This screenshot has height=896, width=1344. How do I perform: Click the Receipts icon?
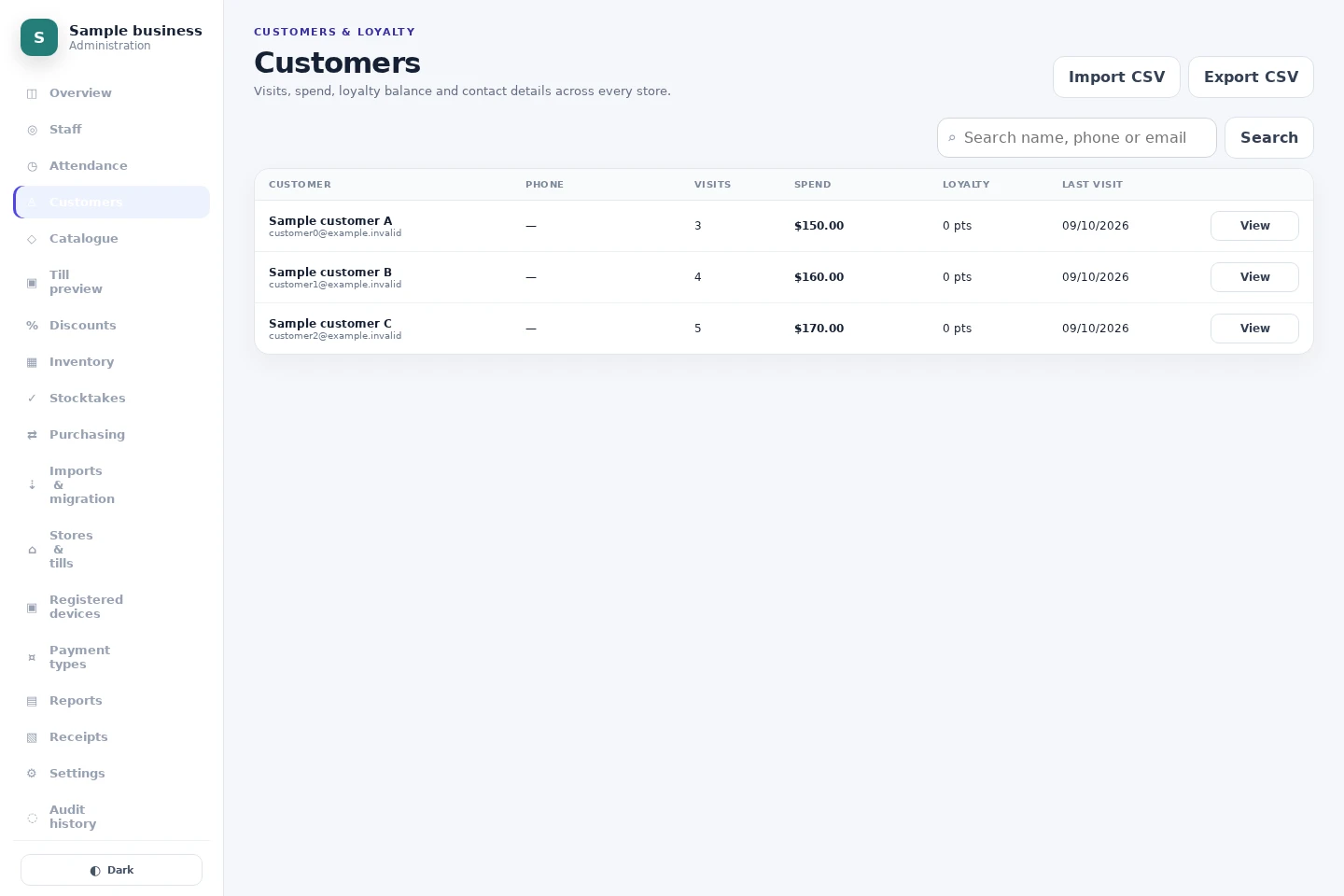pyautogui.click(x=32, y=737)
